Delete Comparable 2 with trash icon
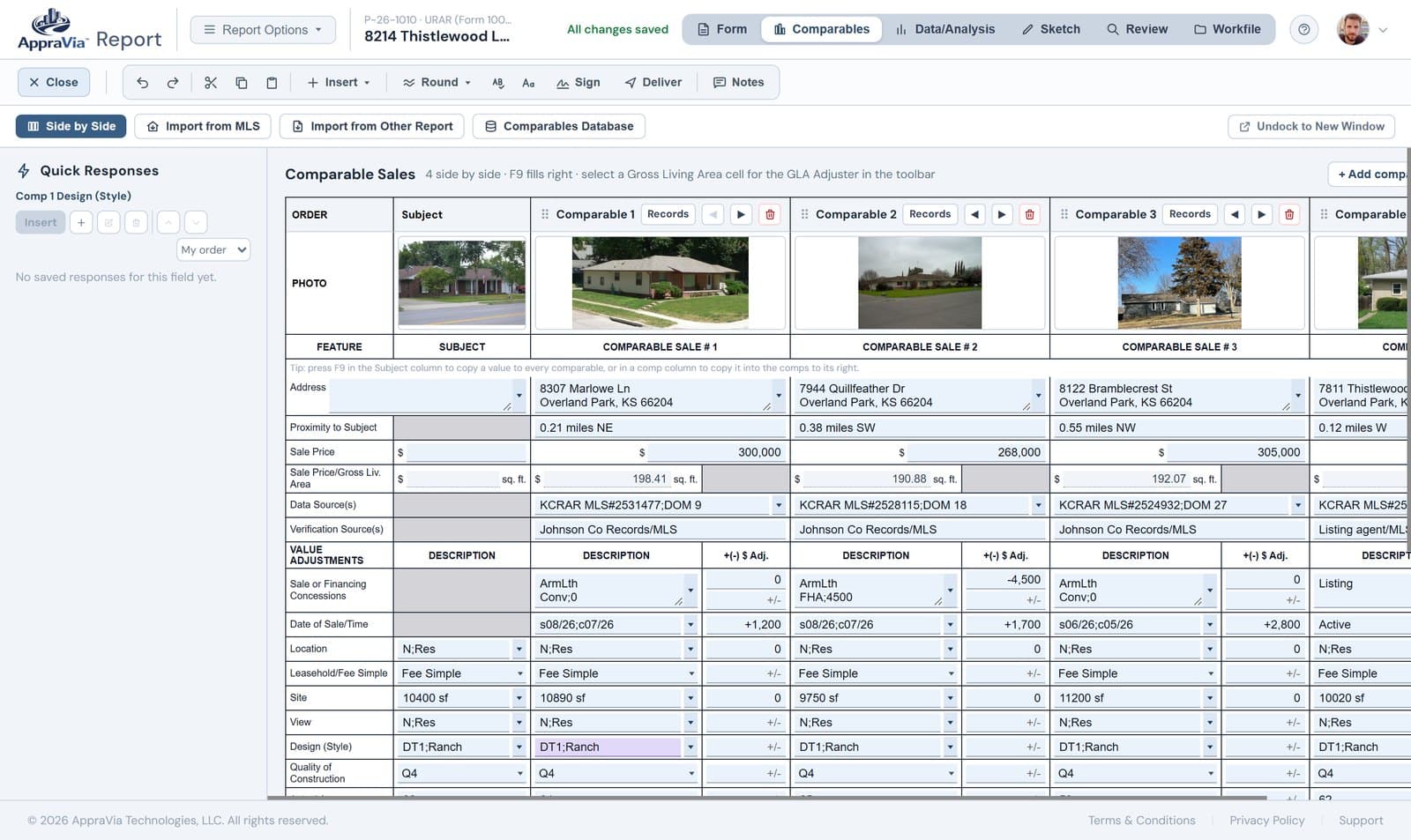 (1029, 214)
